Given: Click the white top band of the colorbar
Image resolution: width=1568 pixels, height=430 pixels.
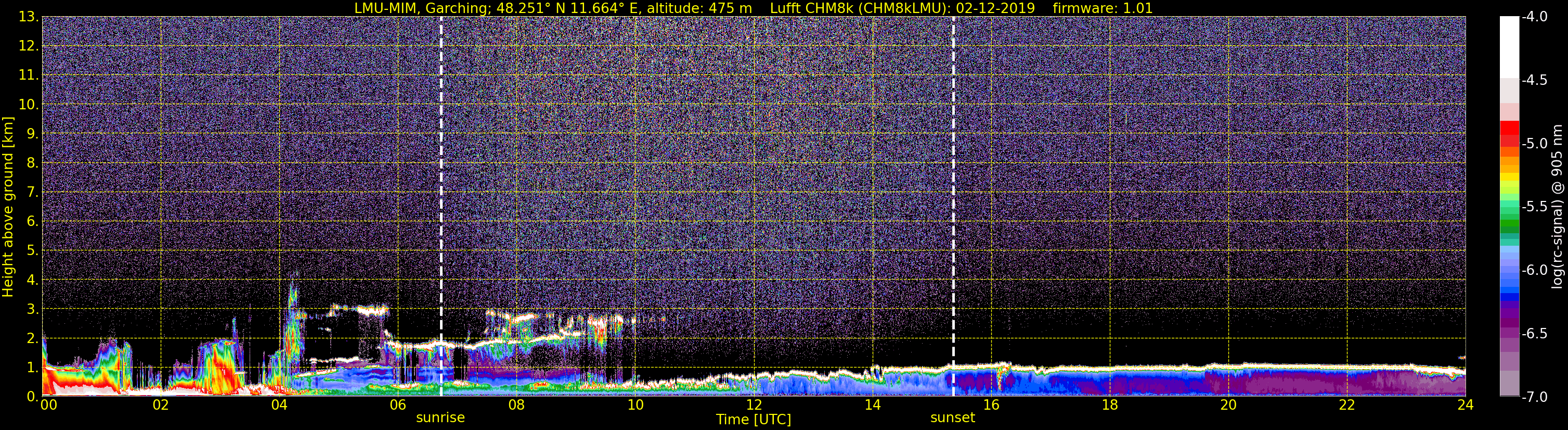Looking at the screenshot, I should [1509, 47].
